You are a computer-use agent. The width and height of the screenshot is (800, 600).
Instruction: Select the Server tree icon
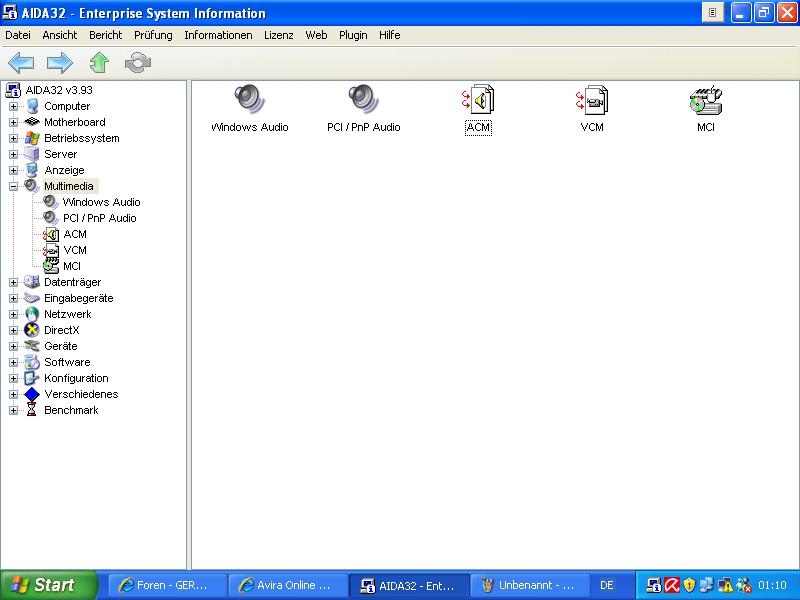[32, 154]
